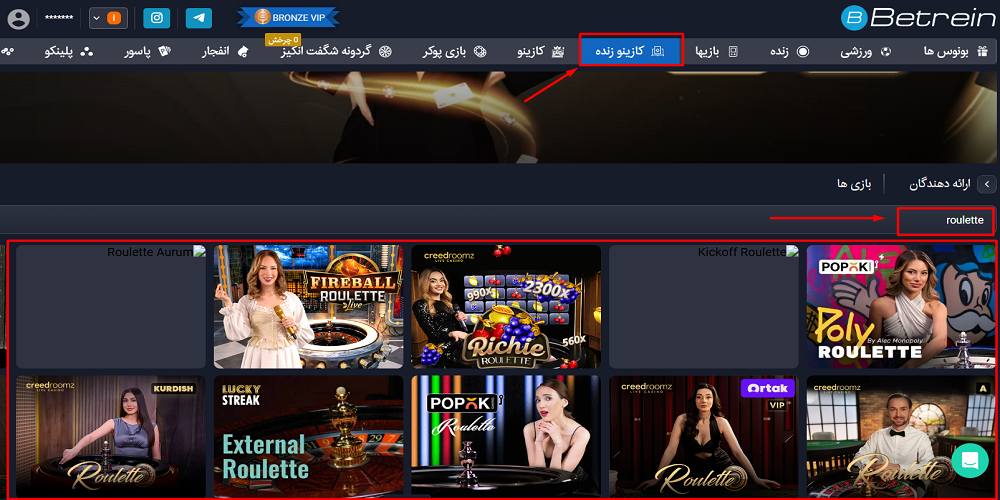The image size is (1000, 500).
Task: Open the Poly Roulette game tile
Action: pos(901,307)
